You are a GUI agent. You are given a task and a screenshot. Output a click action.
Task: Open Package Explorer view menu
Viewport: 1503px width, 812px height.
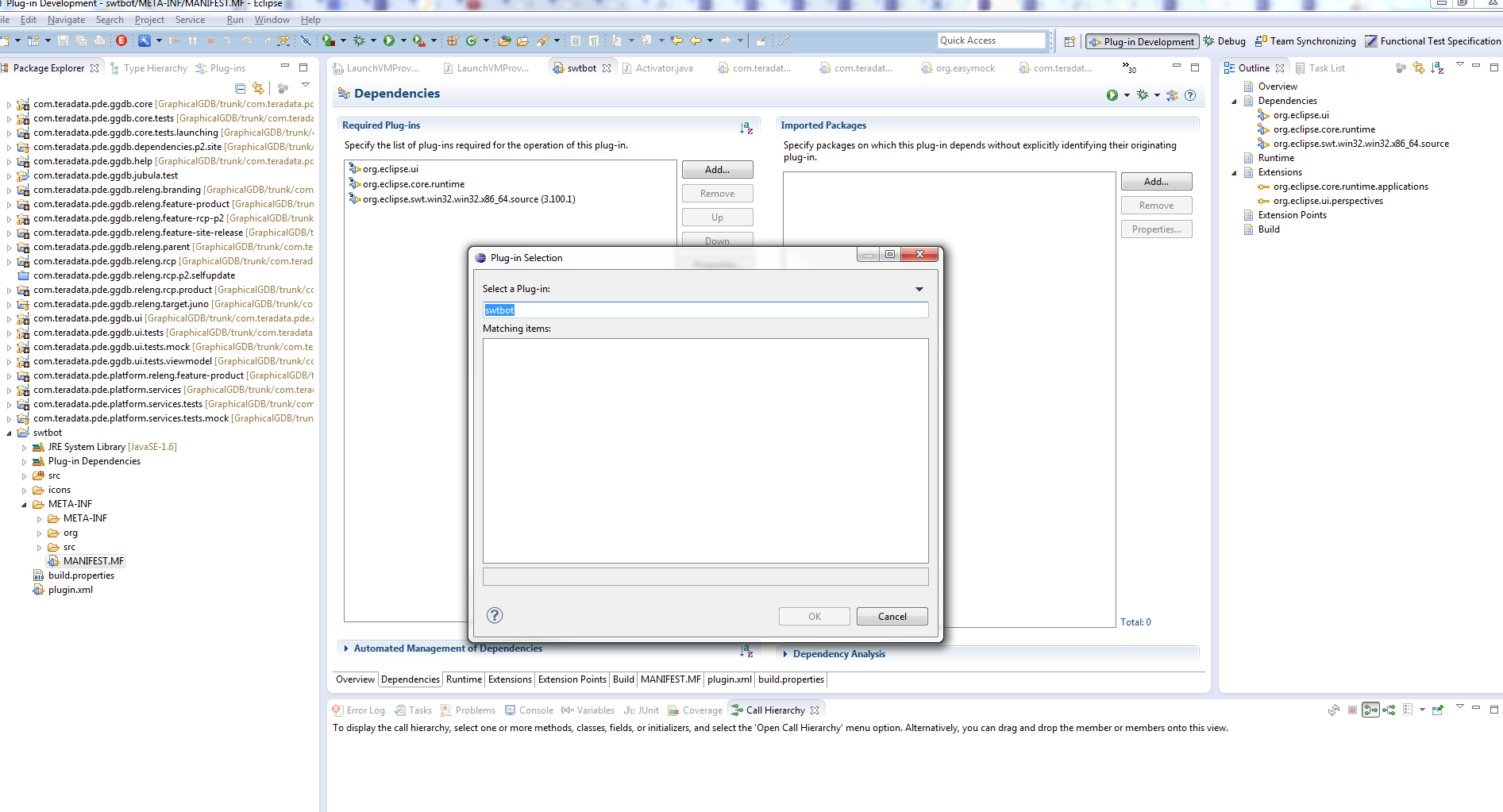[x=306, y=85]
